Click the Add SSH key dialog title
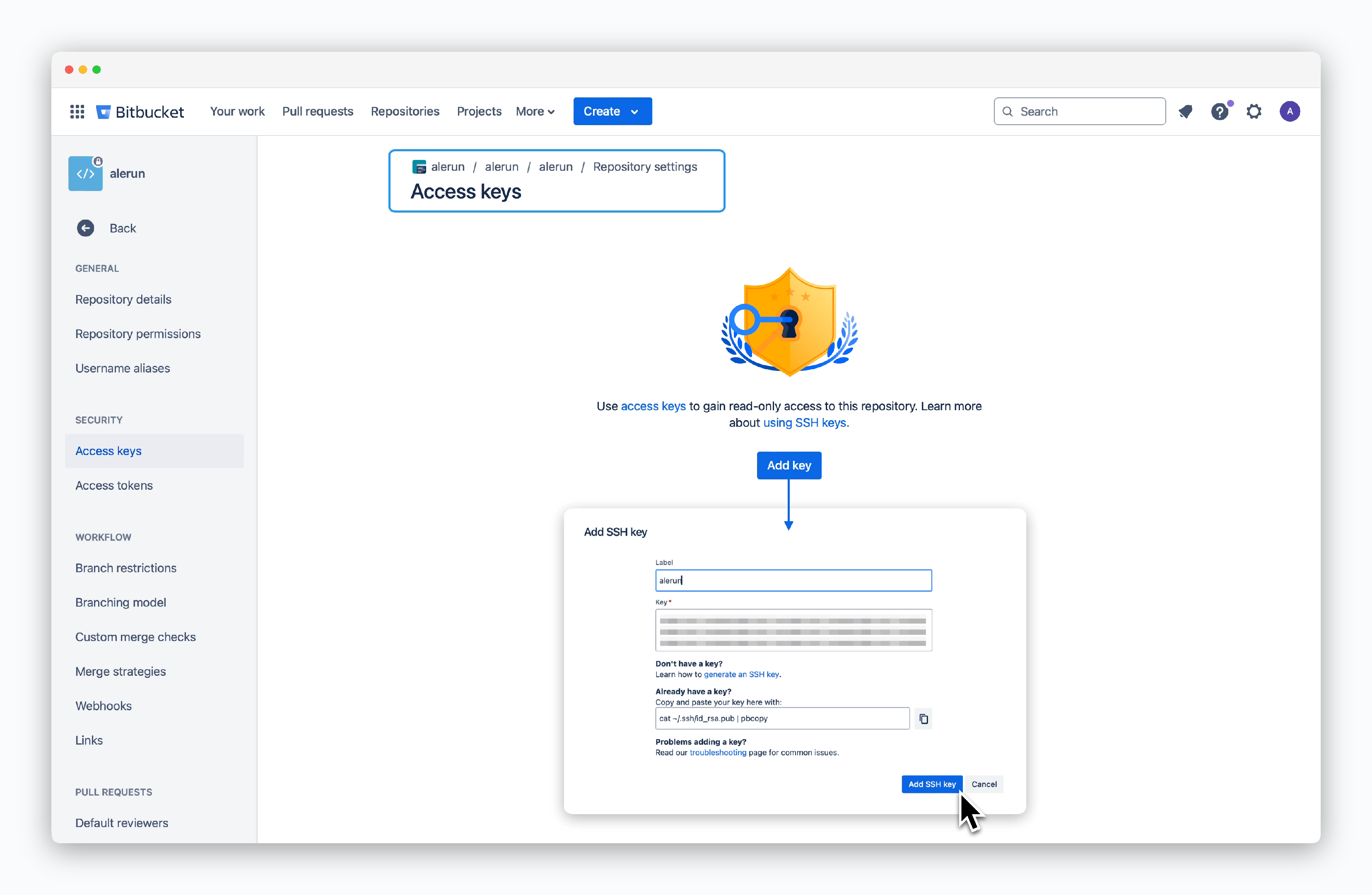Image resolution: width=1372 pixels, height=895 pixels. (x=615, y=532)
